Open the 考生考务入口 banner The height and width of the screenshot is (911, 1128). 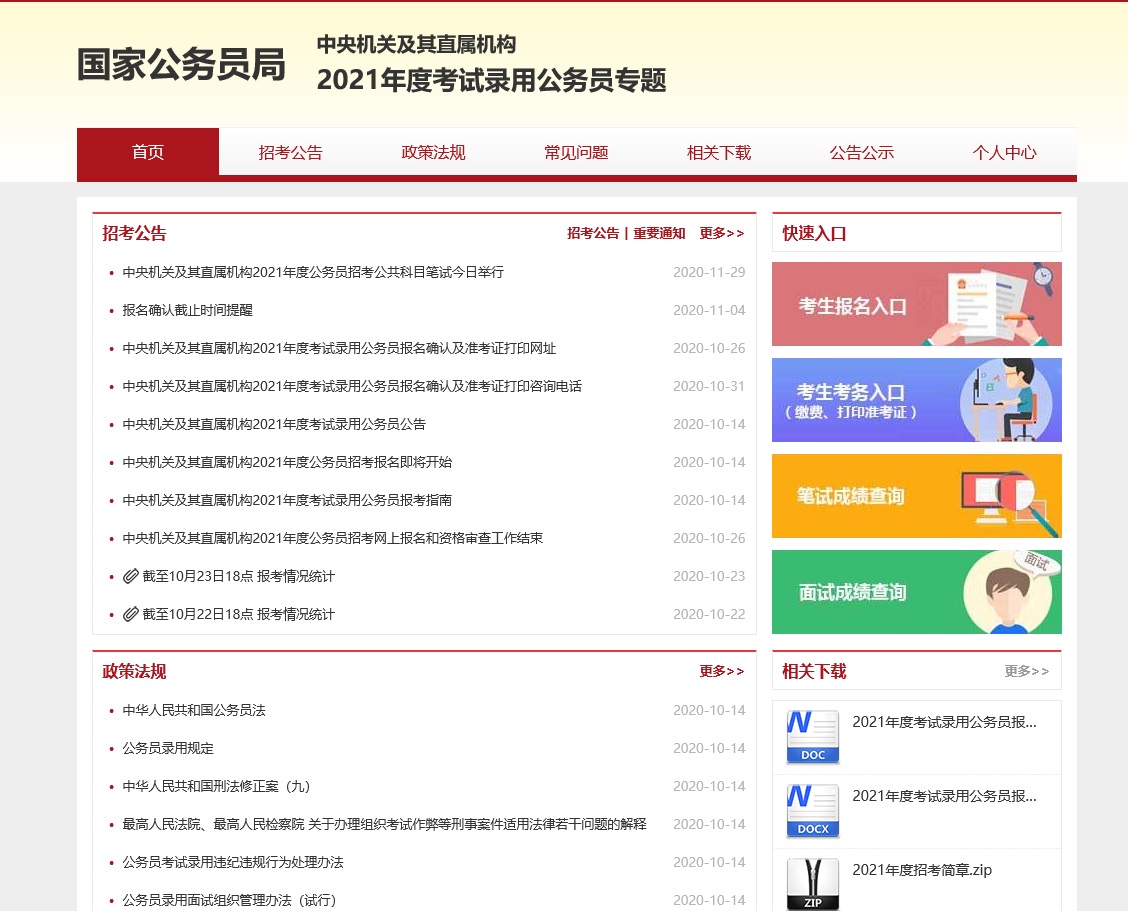click(916, 400)
